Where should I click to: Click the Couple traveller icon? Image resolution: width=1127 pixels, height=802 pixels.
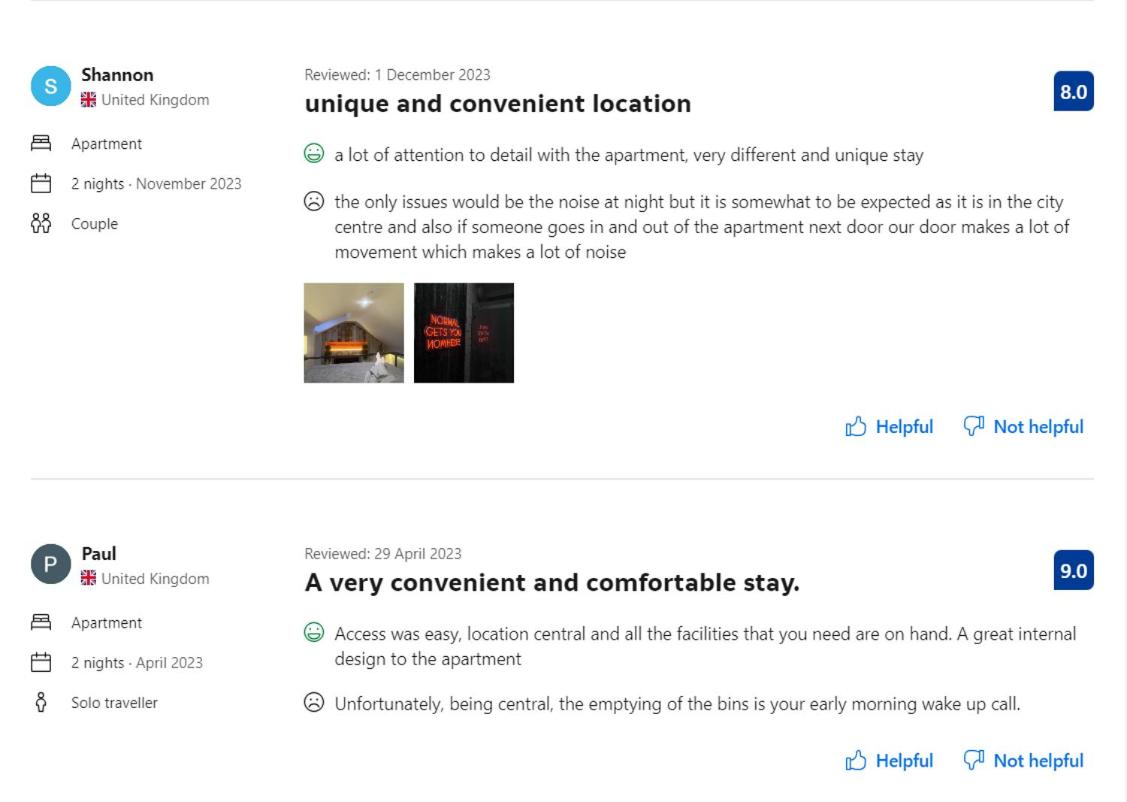click(41, 224)
